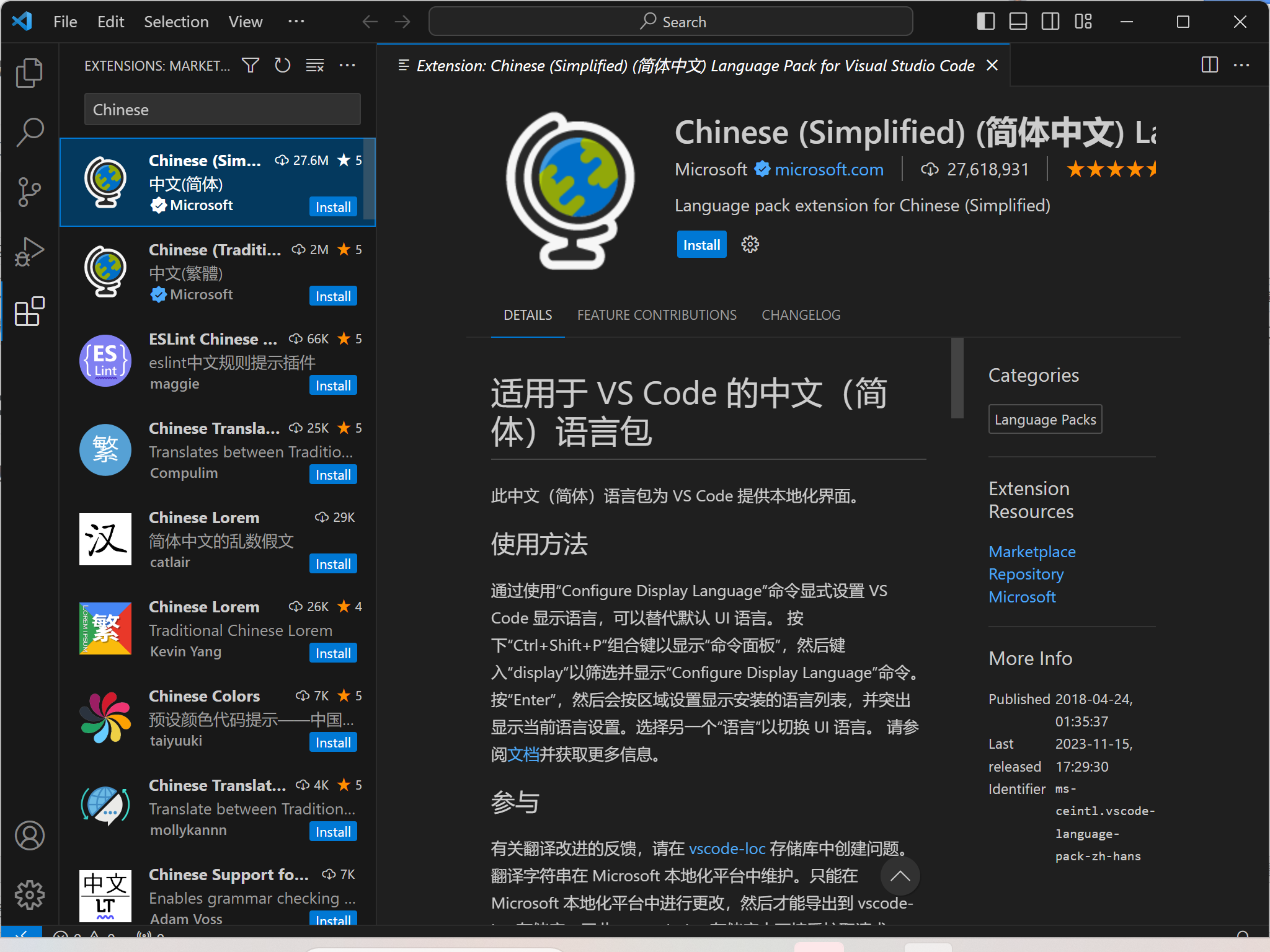Open the File menu
Image resolution: width=1270 pixels, height=952 pixels.
click(65, 22)
